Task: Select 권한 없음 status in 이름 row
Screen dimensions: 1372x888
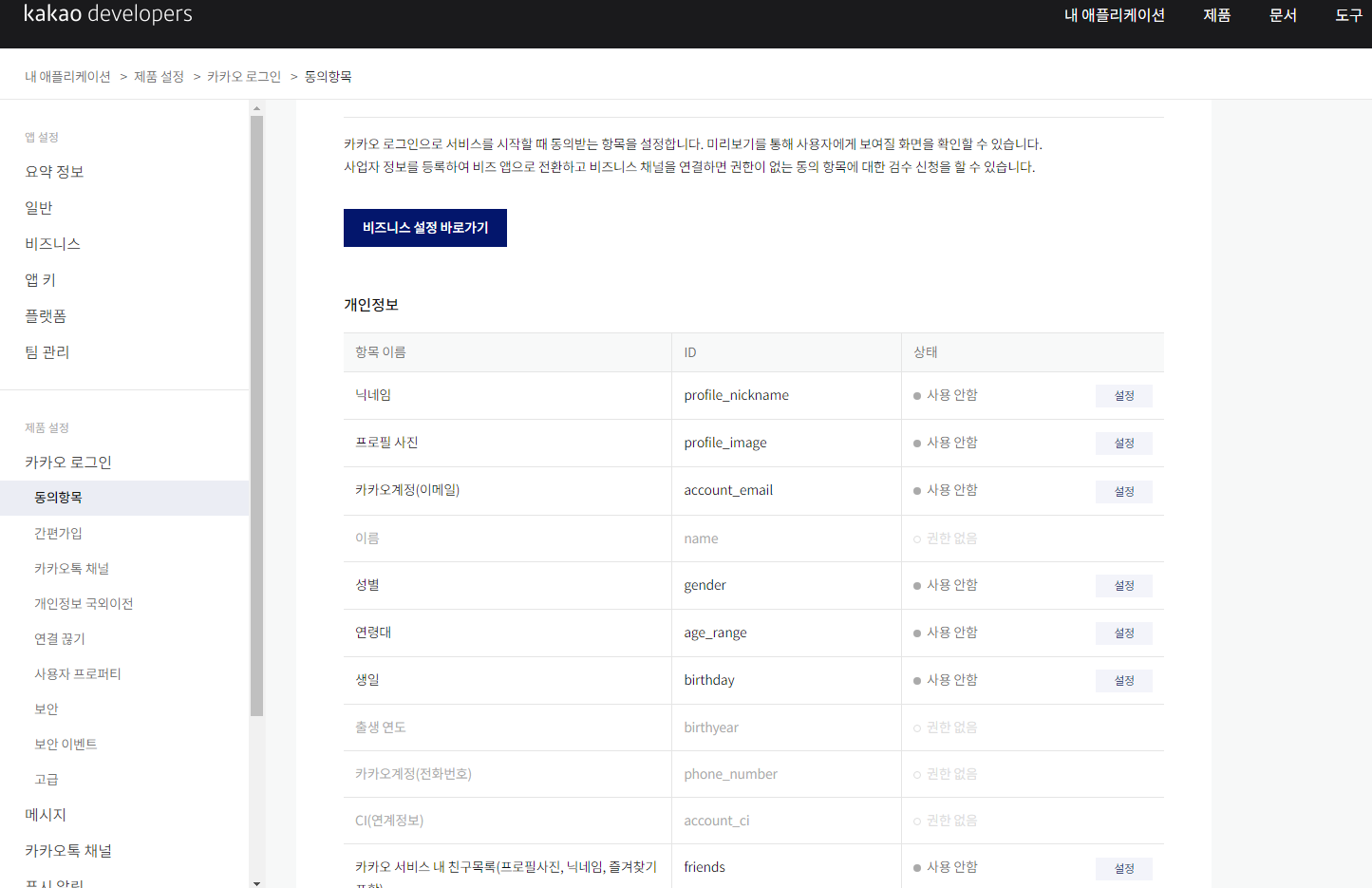Action: click(946, 538)
